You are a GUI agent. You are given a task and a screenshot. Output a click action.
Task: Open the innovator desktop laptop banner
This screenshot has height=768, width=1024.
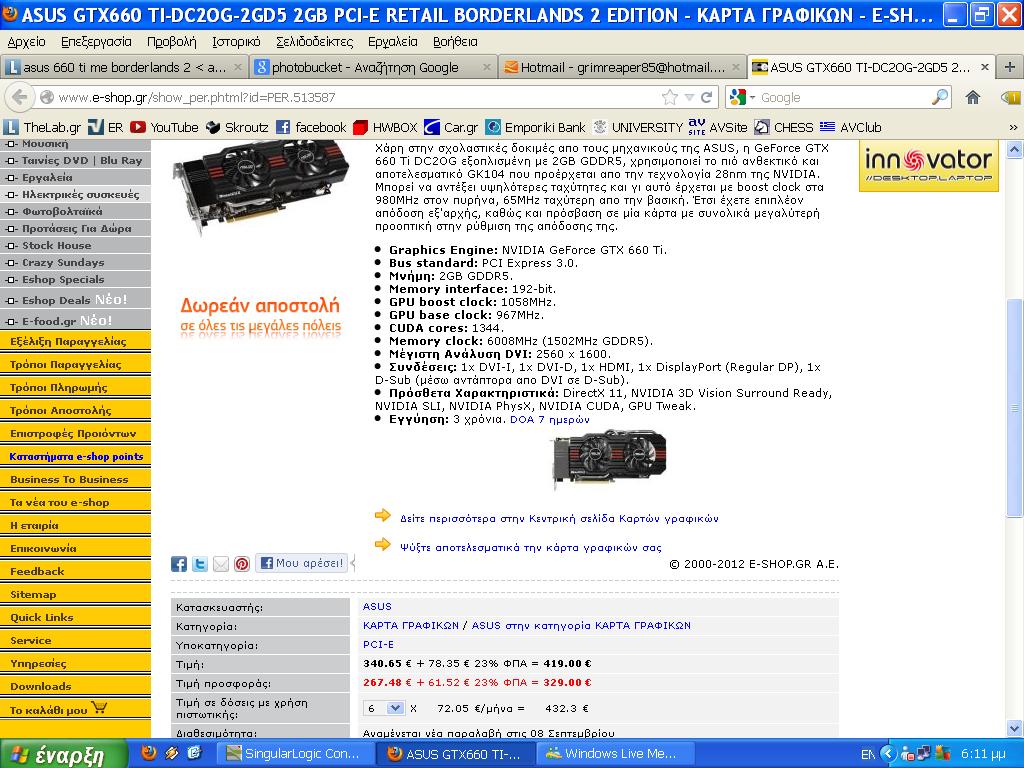click(929, 166)
